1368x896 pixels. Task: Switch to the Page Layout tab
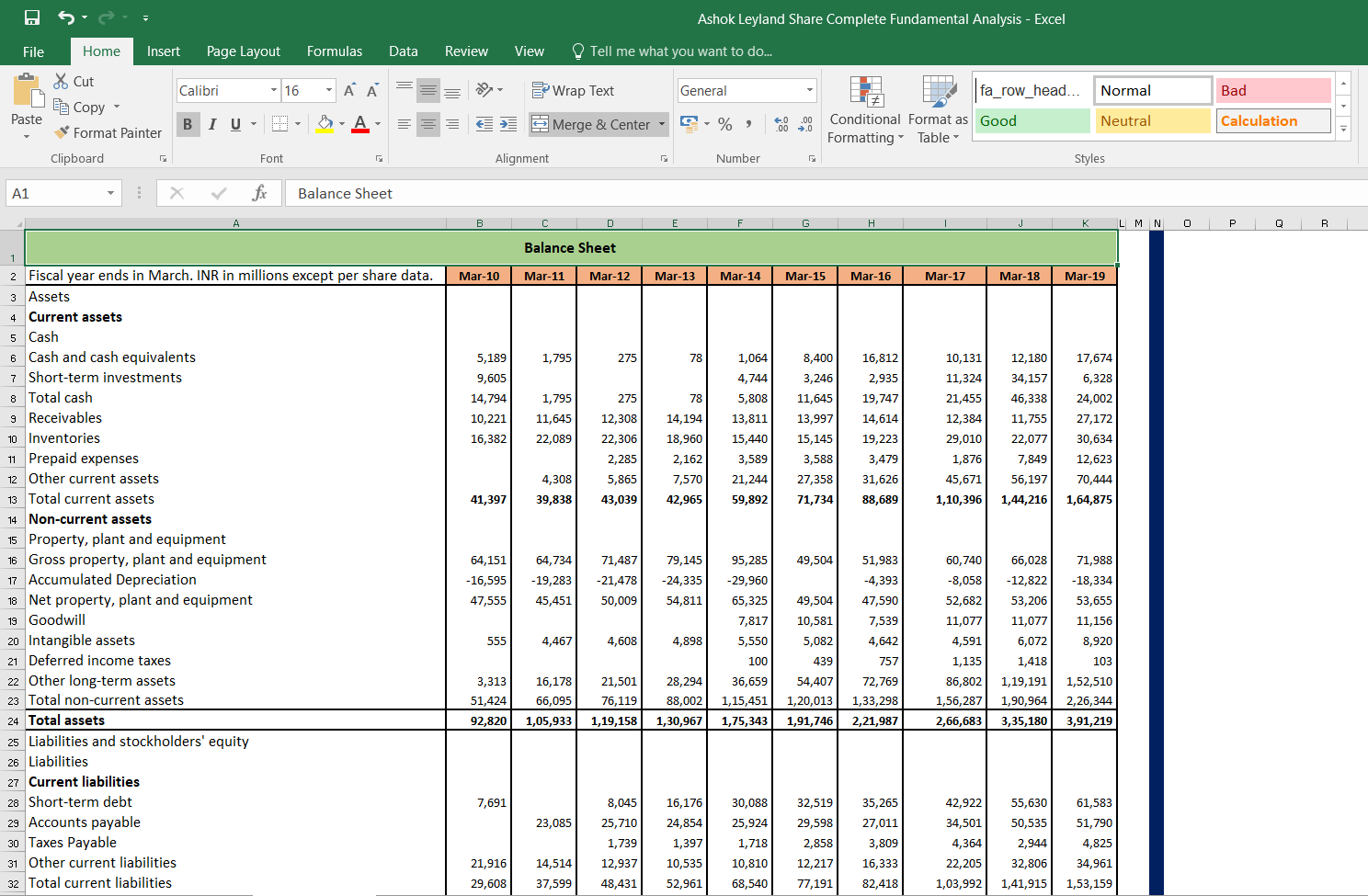point(244,51)
